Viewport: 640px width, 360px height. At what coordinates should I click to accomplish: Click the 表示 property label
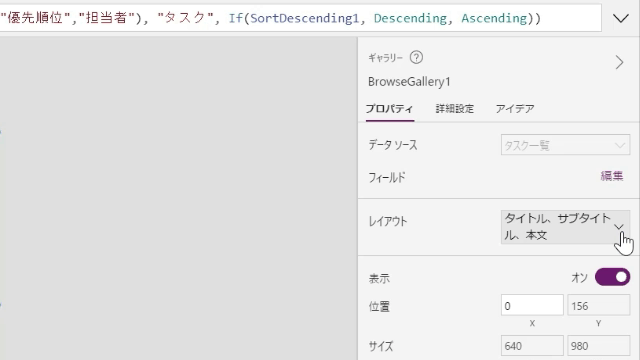pyautogui.click(x=379, y=278)
